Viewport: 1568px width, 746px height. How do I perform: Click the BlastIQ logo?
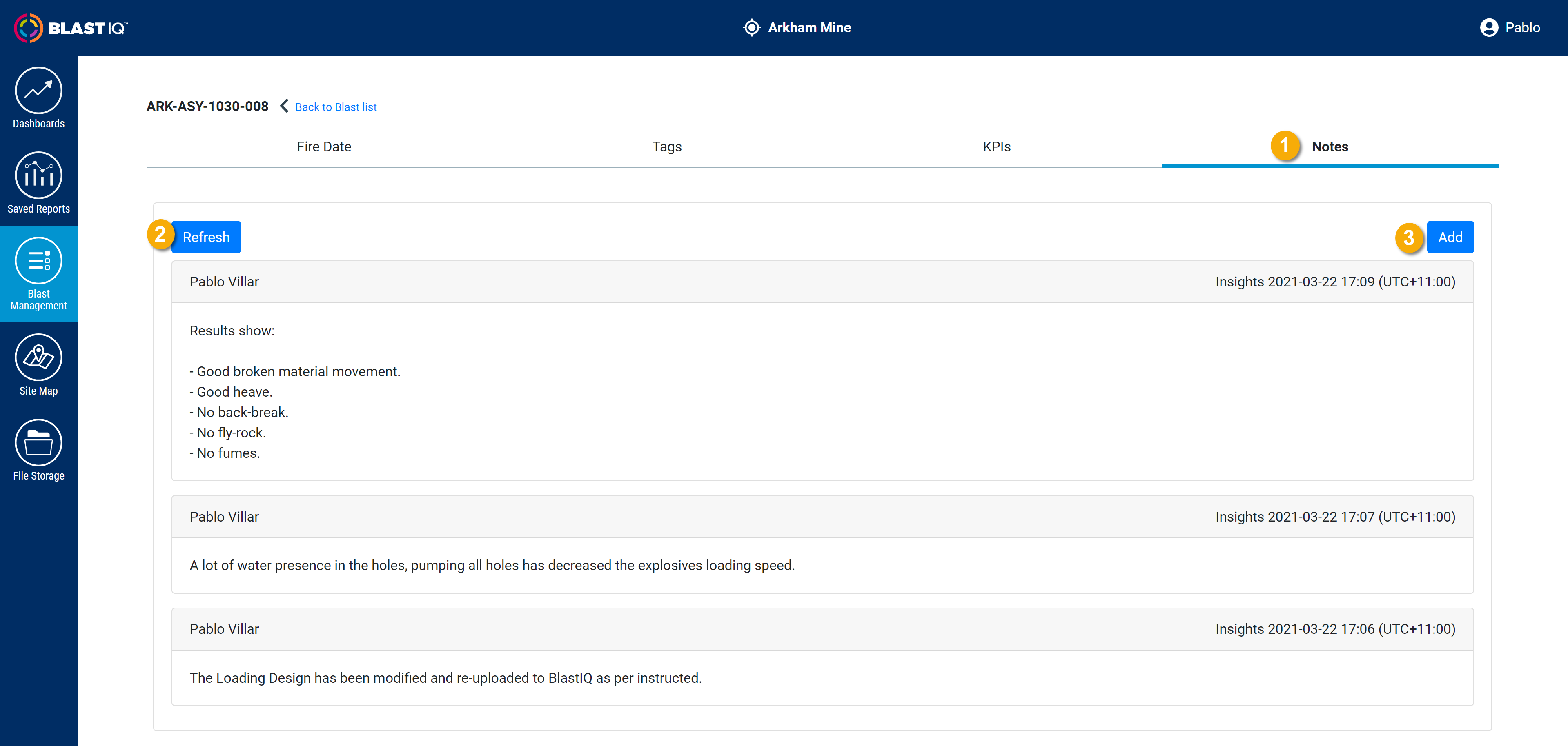pos(71,27)
